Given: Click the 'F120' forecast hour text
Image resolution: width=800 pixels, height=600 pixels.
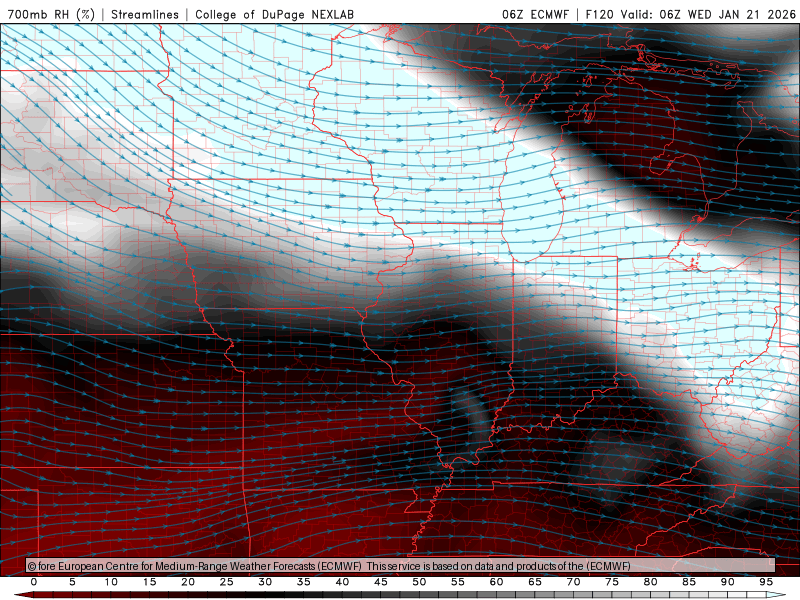Looking at the screenshot, I should (599, 14).
